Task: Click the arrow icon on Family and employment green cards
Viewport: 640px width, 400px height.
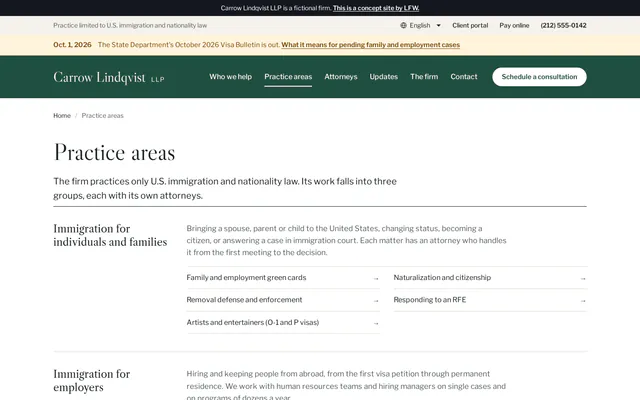Action: pyautogui.click(x=376, y=278)
